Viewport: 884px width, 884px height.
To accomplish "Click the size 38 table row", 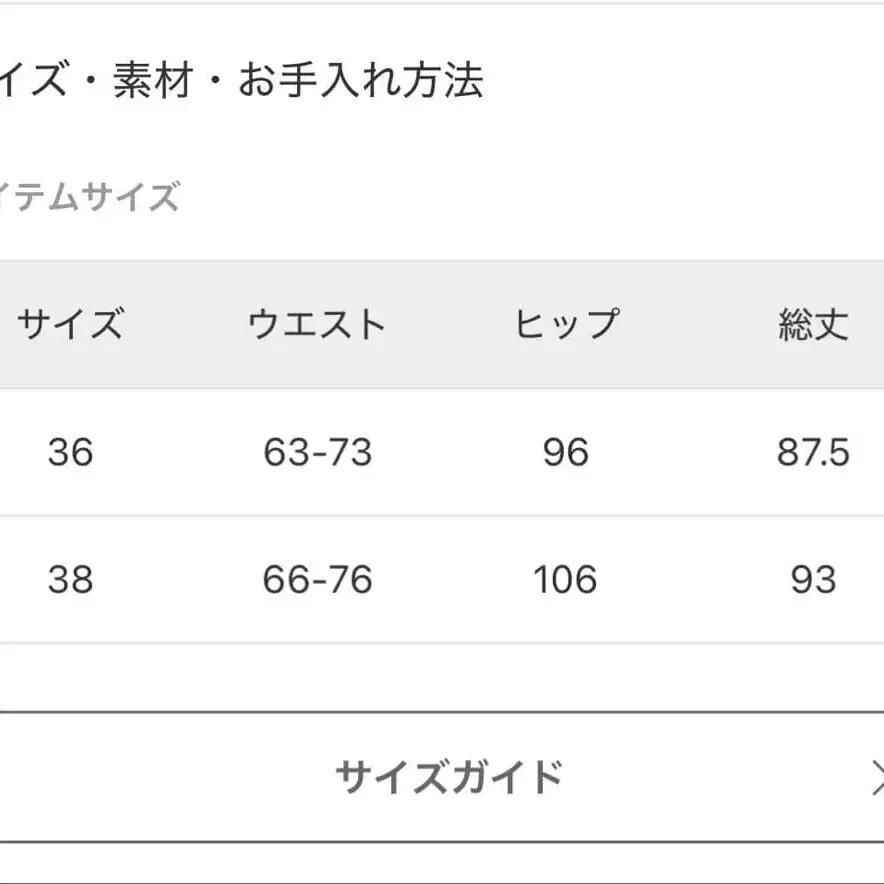I will click(440, 578).
